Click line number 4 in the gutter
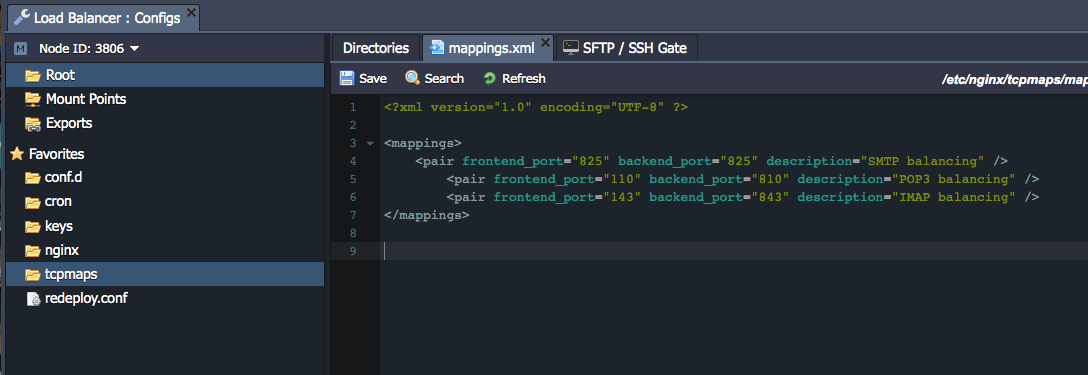This screenshot has height=375, width=1088. pos(353,161)
